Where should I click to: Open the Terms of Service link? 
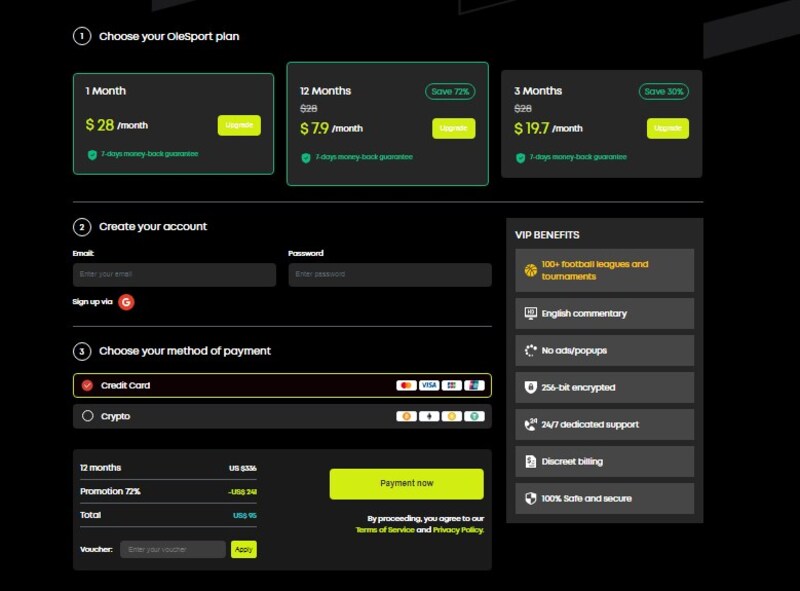coord(384,530)
